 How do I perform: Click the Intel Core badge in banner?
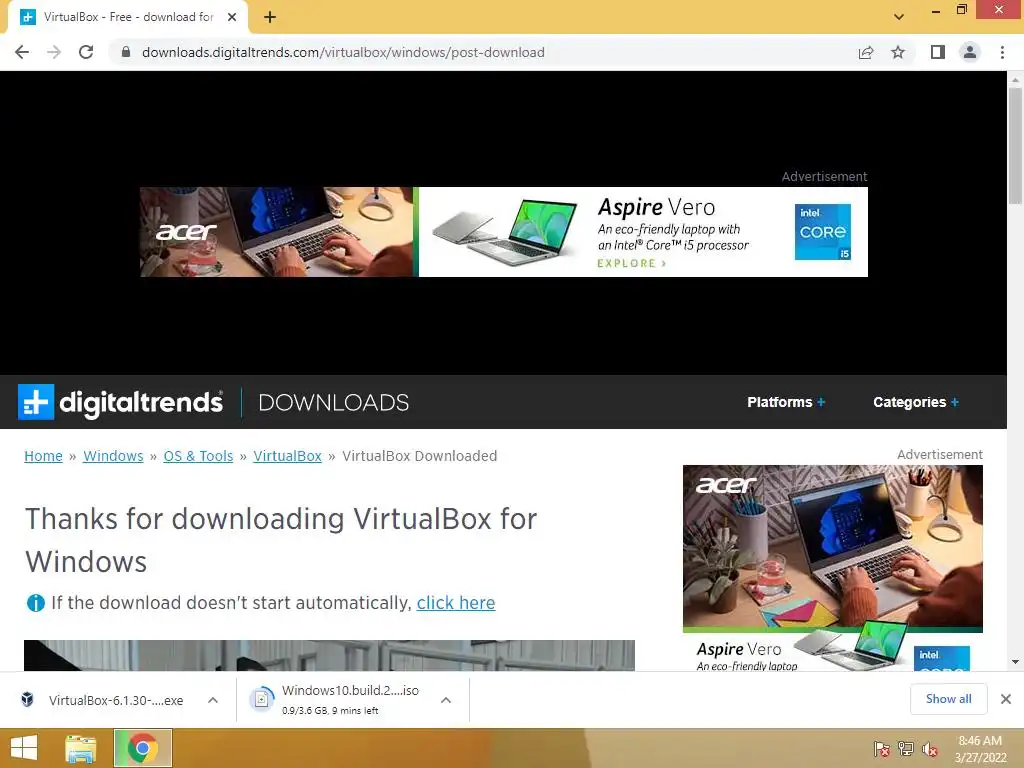point(823,232)
